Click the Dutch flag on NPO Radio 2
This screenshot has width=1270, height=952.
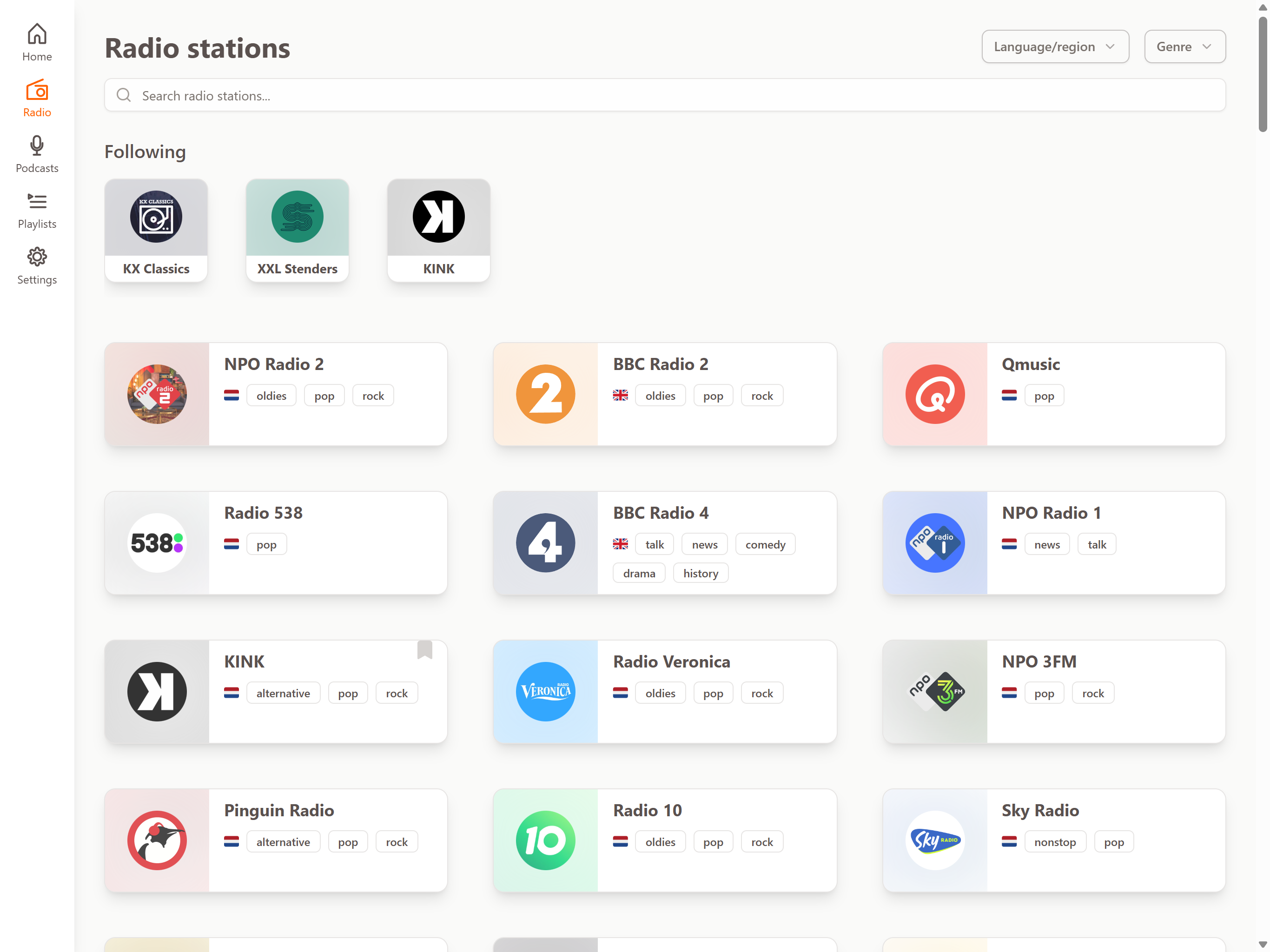click(x=232, y=396)
